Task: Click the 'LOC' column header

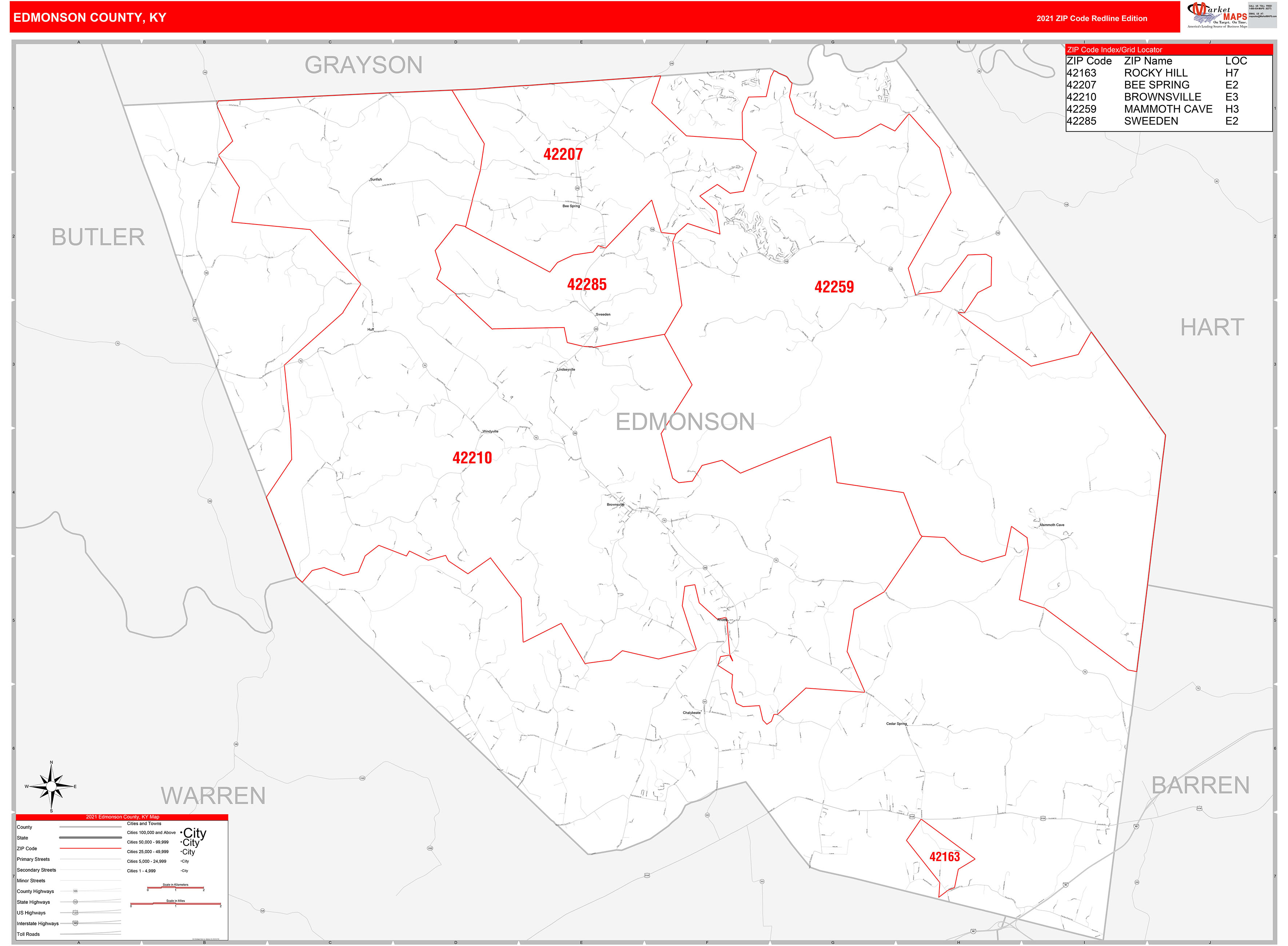Action: pyautogui.click(x=1236, y=61)
